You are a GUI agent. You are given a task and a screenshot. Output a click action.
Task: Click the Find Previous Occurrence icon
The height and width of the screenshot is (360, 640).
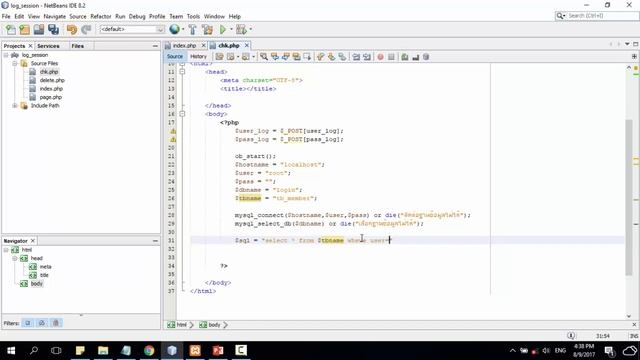pos(275,57)
